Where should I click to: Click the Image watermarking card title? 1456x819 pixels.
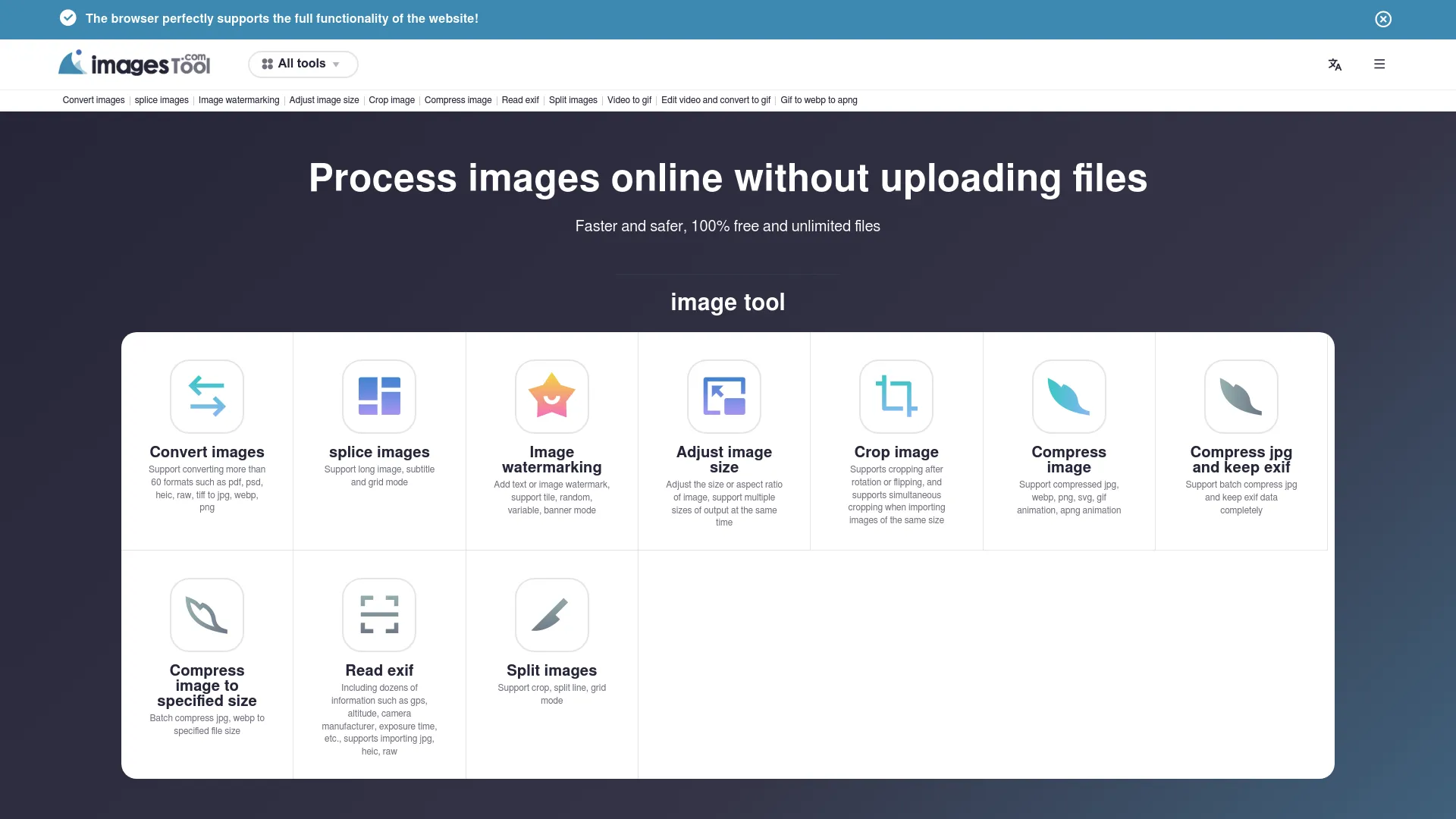[x=552, y=460]
